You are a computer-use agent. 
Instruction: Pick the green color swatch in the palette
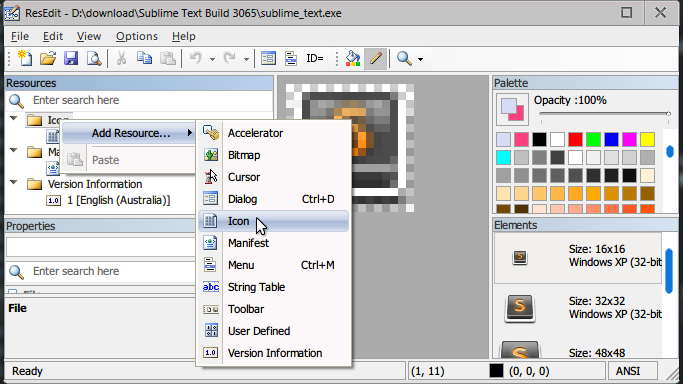(x=593, y=139)
